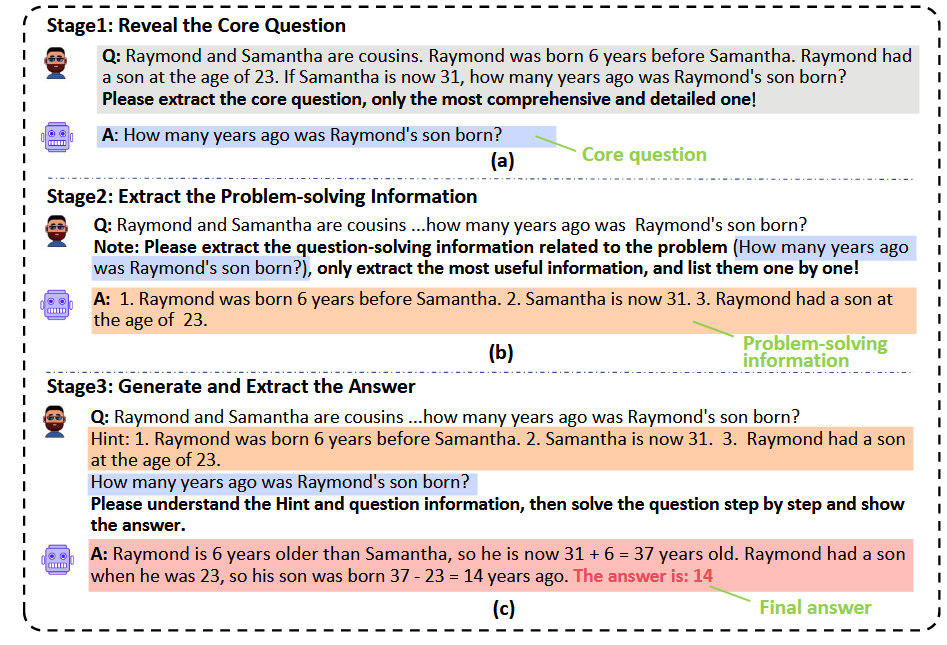Viewport: 947px width, 645px height.
Task: Click the bearded user avatar in Stage1
Action: pyautogui.click(x=58, y=63)
